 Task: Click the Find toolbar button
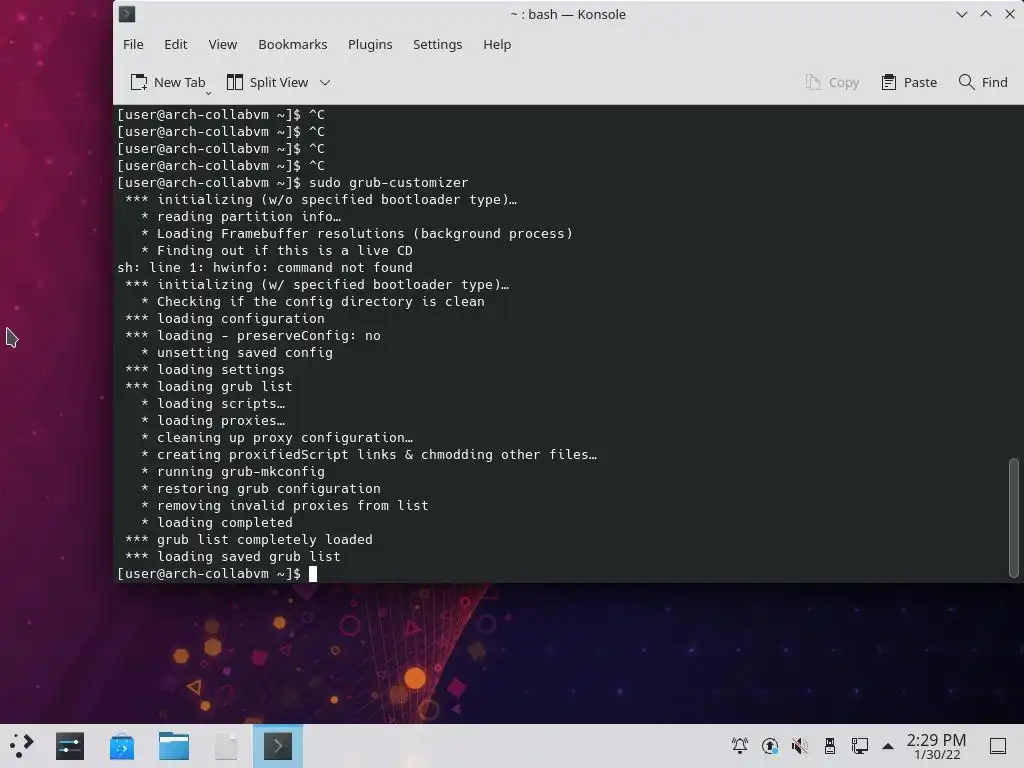pyautogui.click(x=983, y=82)
